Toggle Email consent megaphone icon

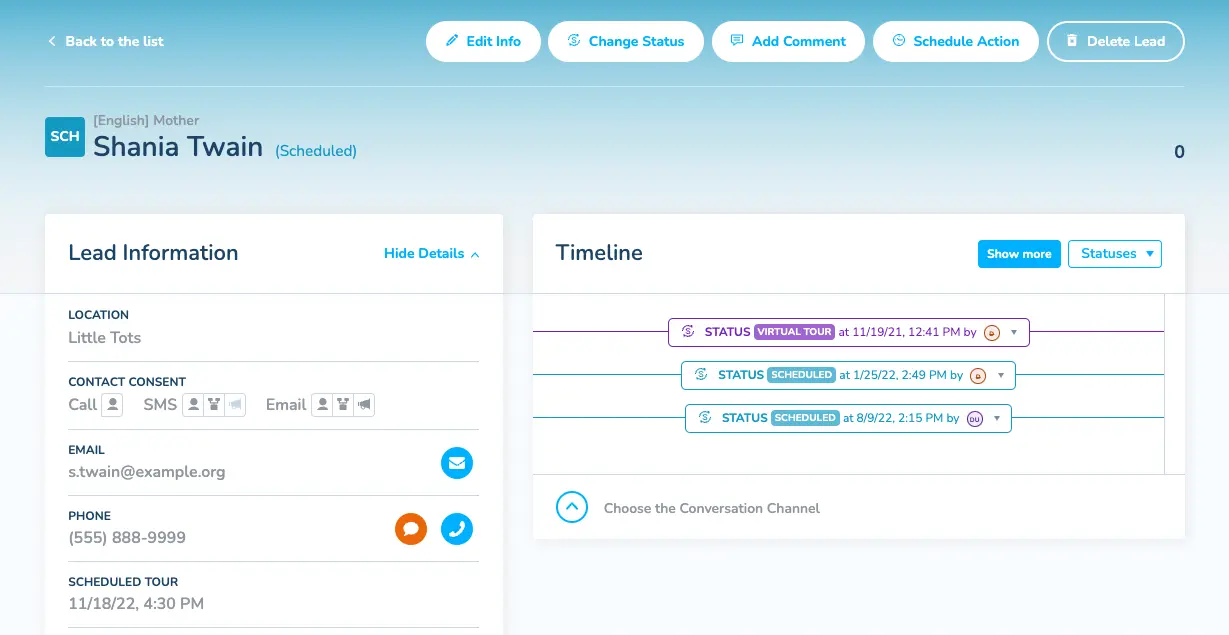(x=364, y=405)
